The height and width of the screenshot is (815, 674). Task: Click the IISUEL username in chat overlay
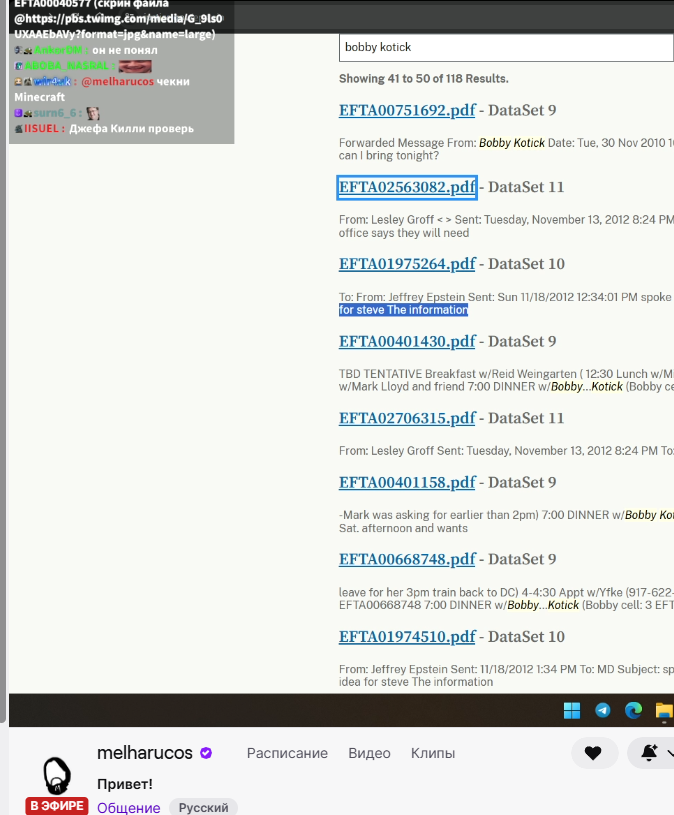[41, 128]
